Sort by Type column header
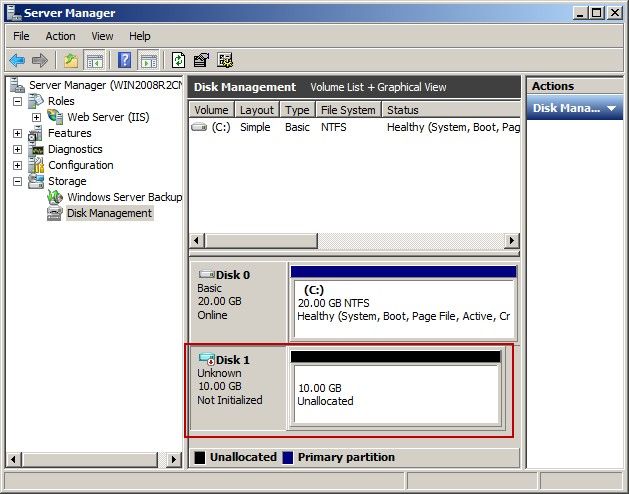The image size is (629, 494). tap(297, 110)
